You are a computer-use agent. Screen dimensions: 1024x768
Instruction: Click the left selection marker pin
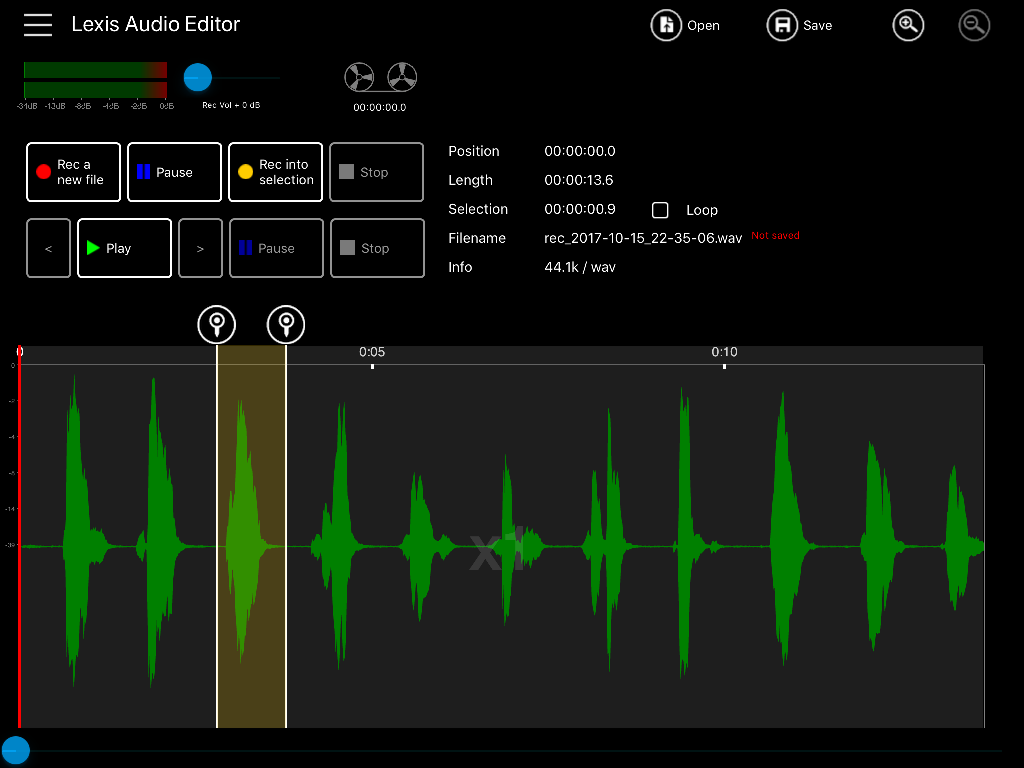[217, 324]
